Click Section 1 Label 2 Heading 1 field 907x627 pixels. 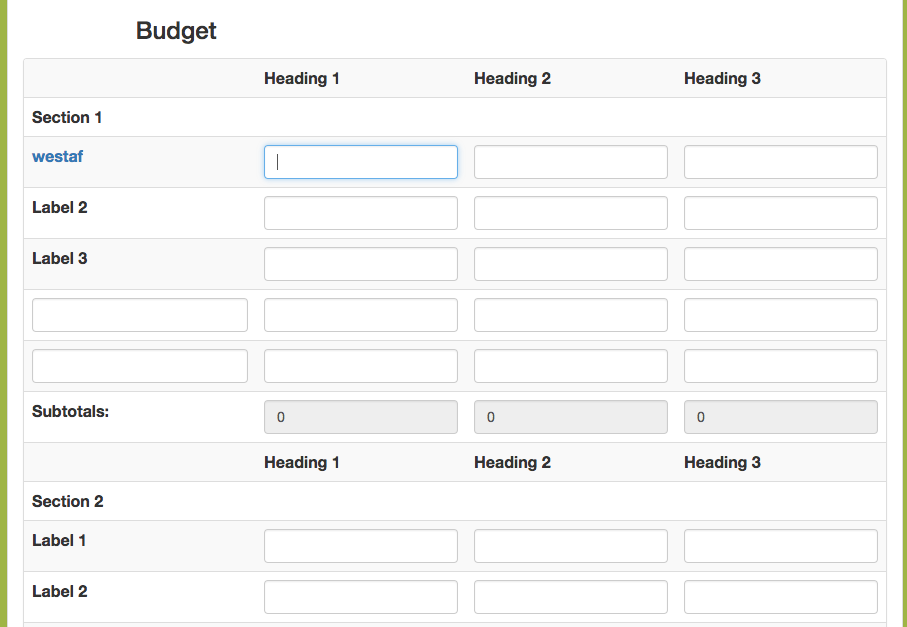click(x=361, y=213)
